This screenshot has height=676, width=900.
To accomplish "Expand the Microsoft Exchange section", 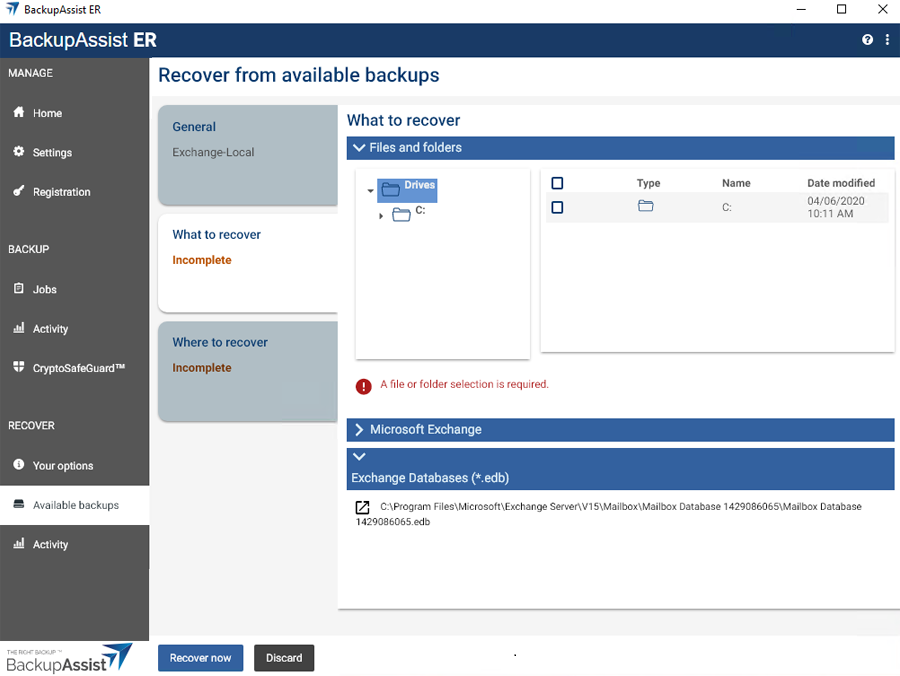I will point(620,430).
